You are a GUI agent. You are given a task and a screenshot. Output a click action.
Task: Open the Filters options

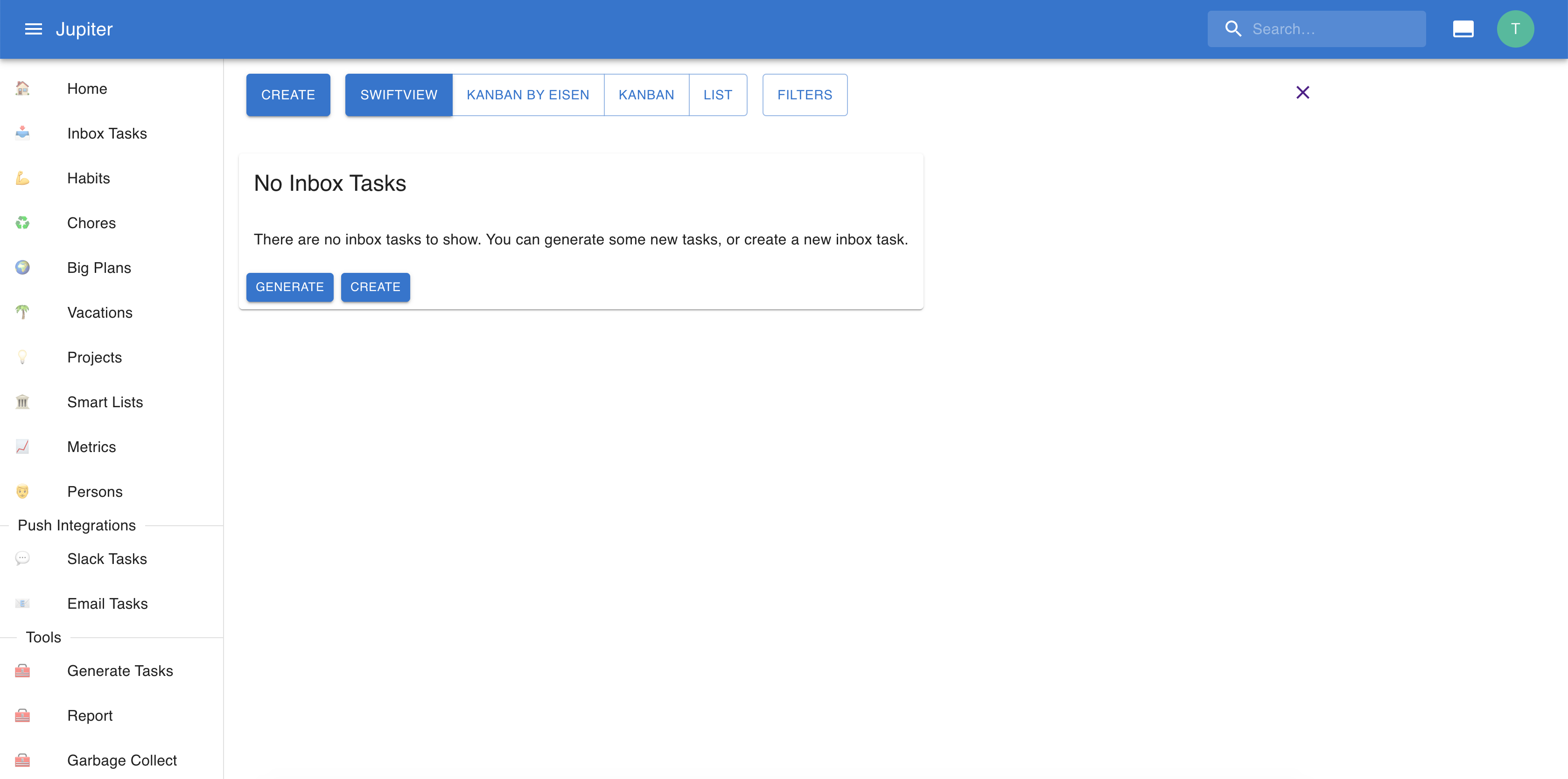pos(804,95)
